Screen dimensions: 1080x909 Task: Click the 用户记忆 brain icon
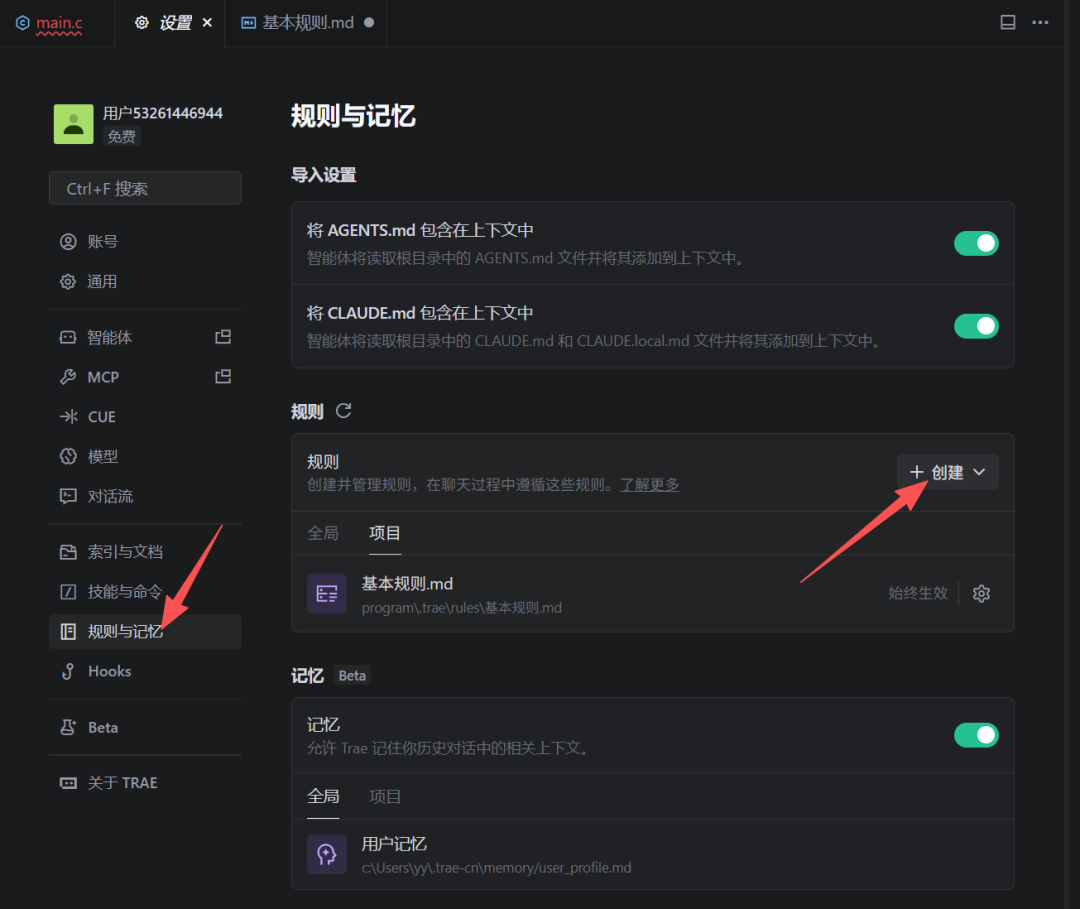pyautogui.click(x=326, y=855)
